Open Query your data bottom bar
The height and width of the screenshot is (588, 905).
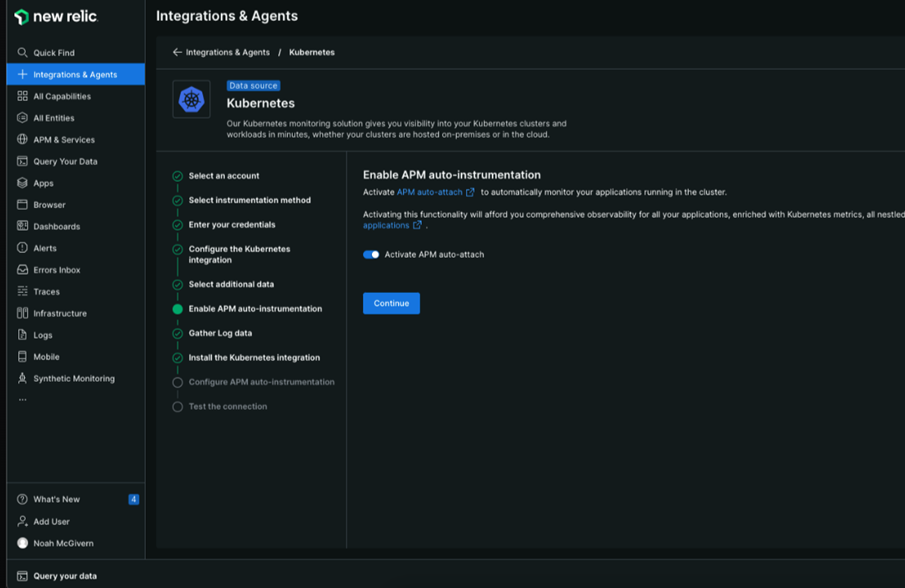point(65,576)
